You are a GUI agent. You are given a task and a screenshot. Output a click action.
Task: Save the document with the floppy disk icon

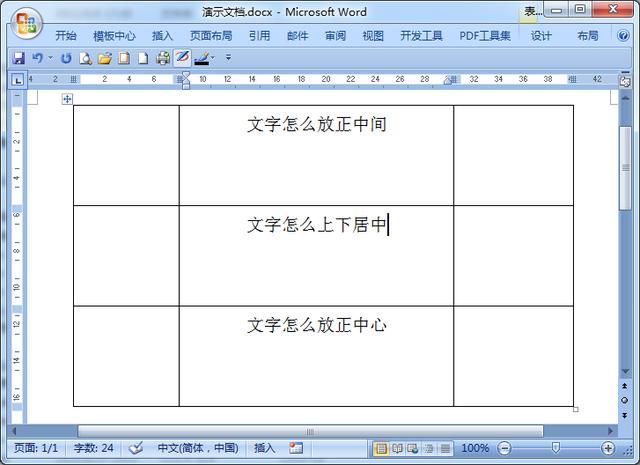point(18,58)
